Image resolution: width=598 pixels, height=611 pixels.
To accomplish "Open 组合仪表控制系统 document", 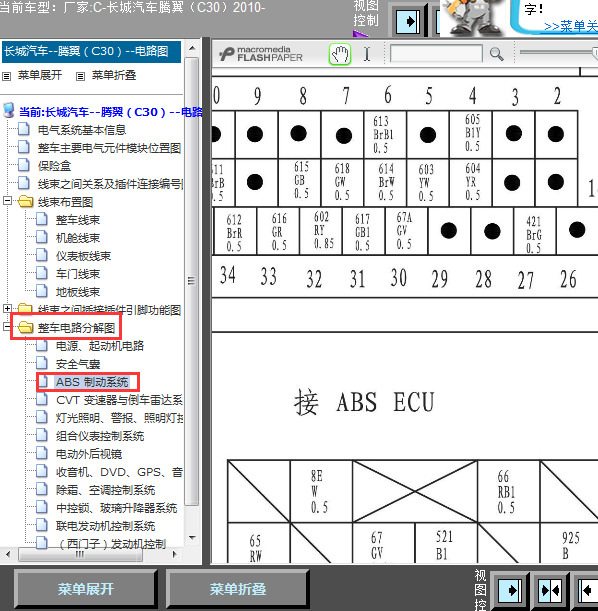I will click(x=100, y=436).
